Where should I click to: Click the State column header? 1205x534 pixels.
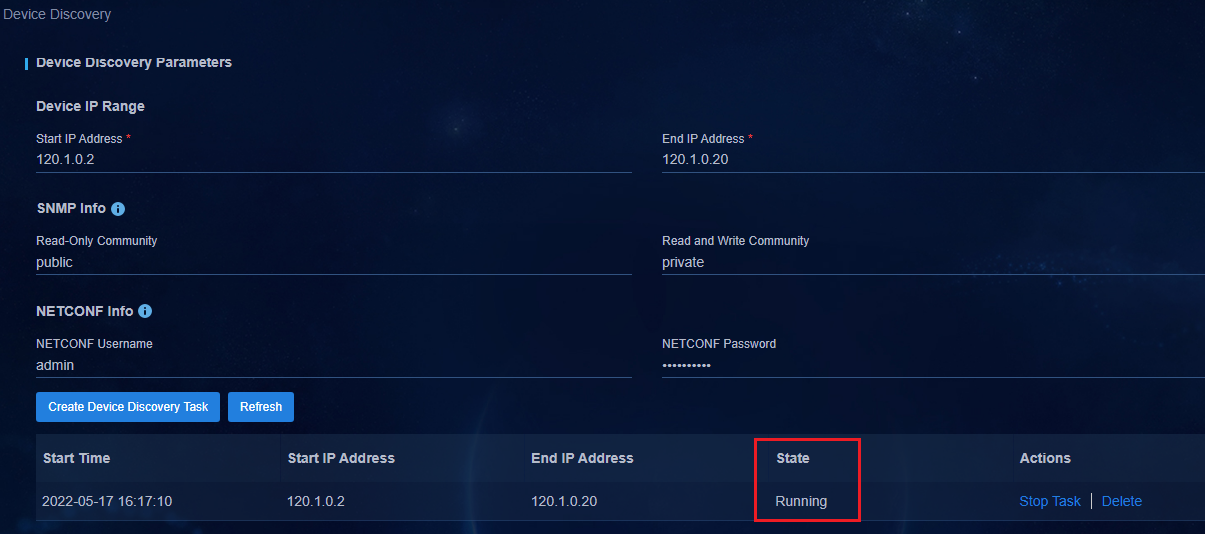point(793,458)
